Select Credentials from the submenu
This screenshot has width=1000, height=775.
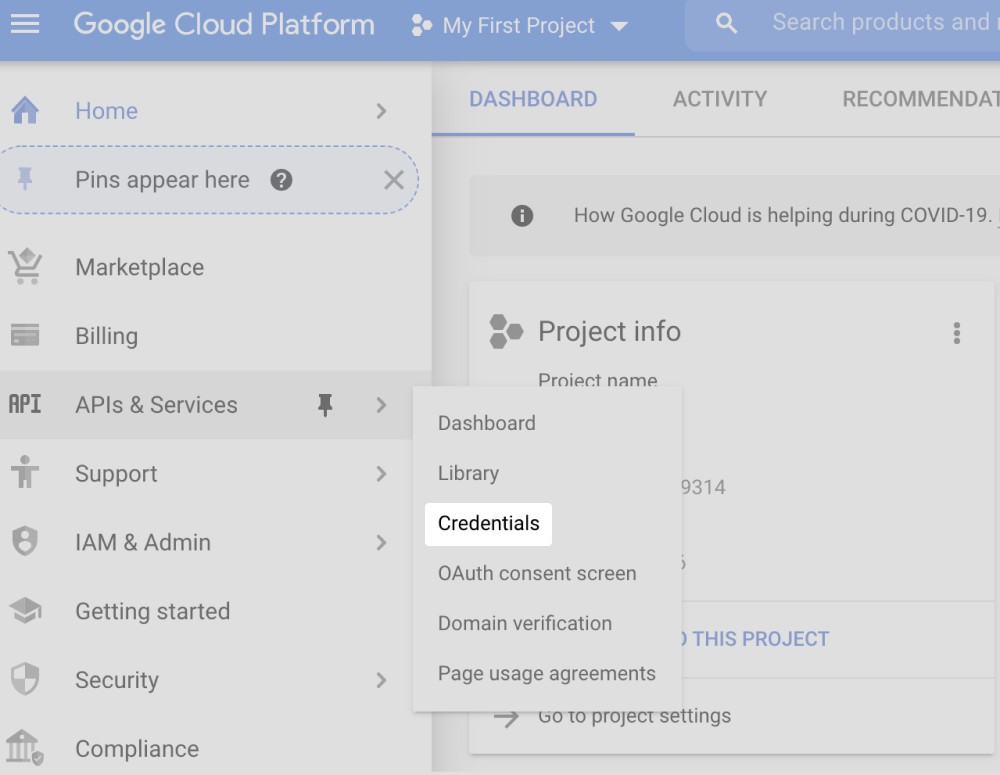click(x=488, y=523)
